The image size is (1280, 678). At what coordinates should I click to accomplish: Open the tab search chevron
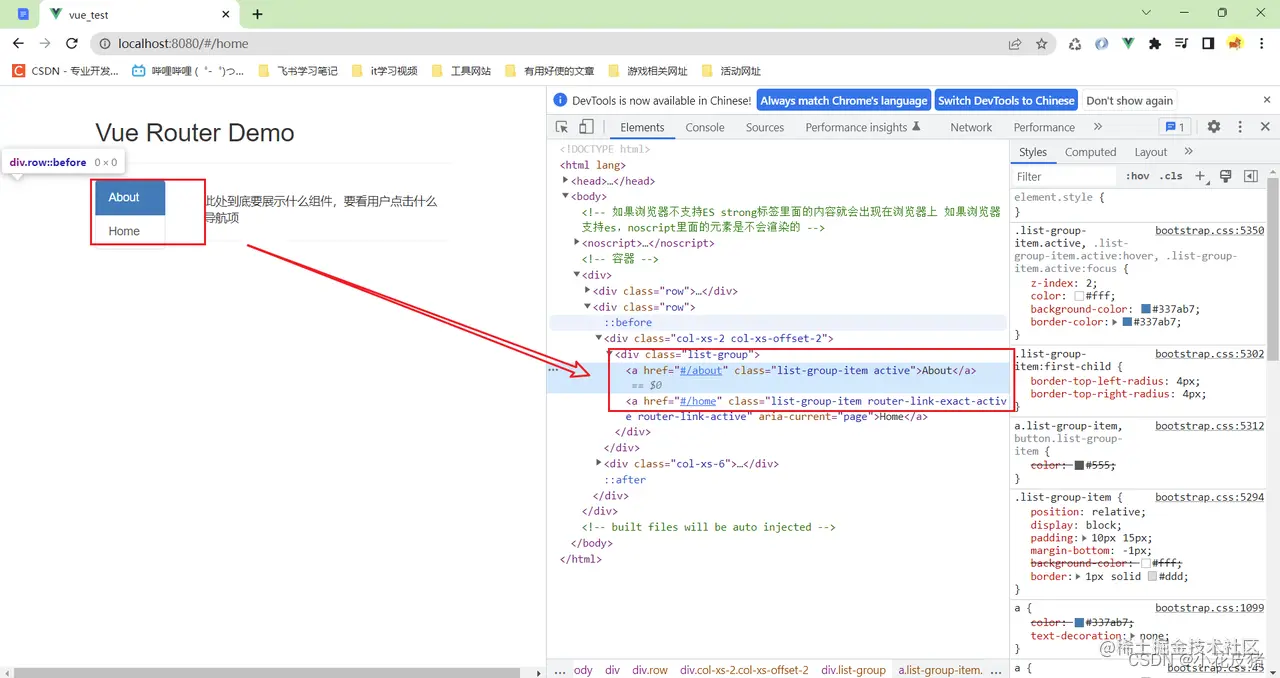pyautogui.click(x=1146, y=13)
